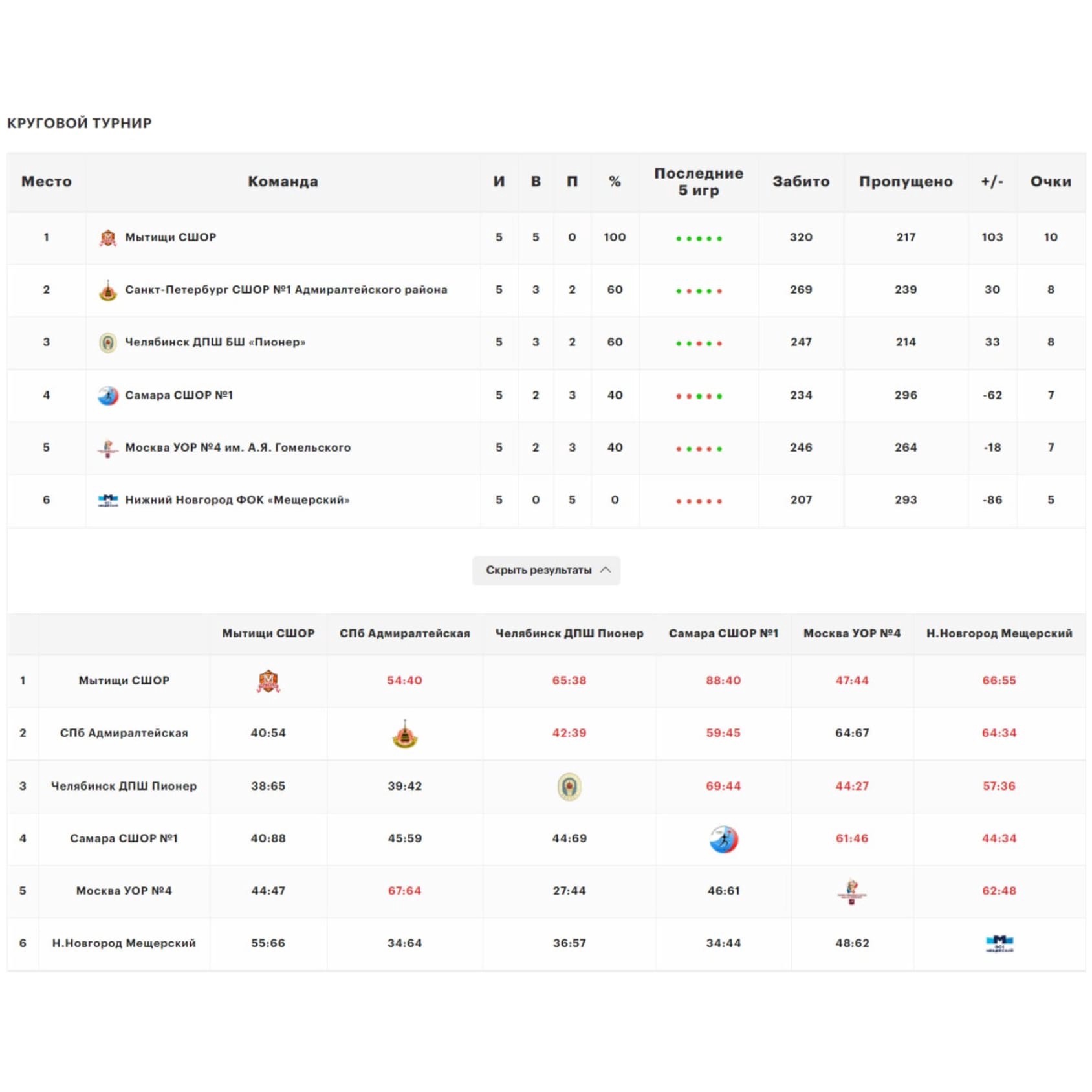Screen dimensions: 1092x1092
Task: Click score 40:54 in СПб Адмиралтейская row
Action: [268, 733]
